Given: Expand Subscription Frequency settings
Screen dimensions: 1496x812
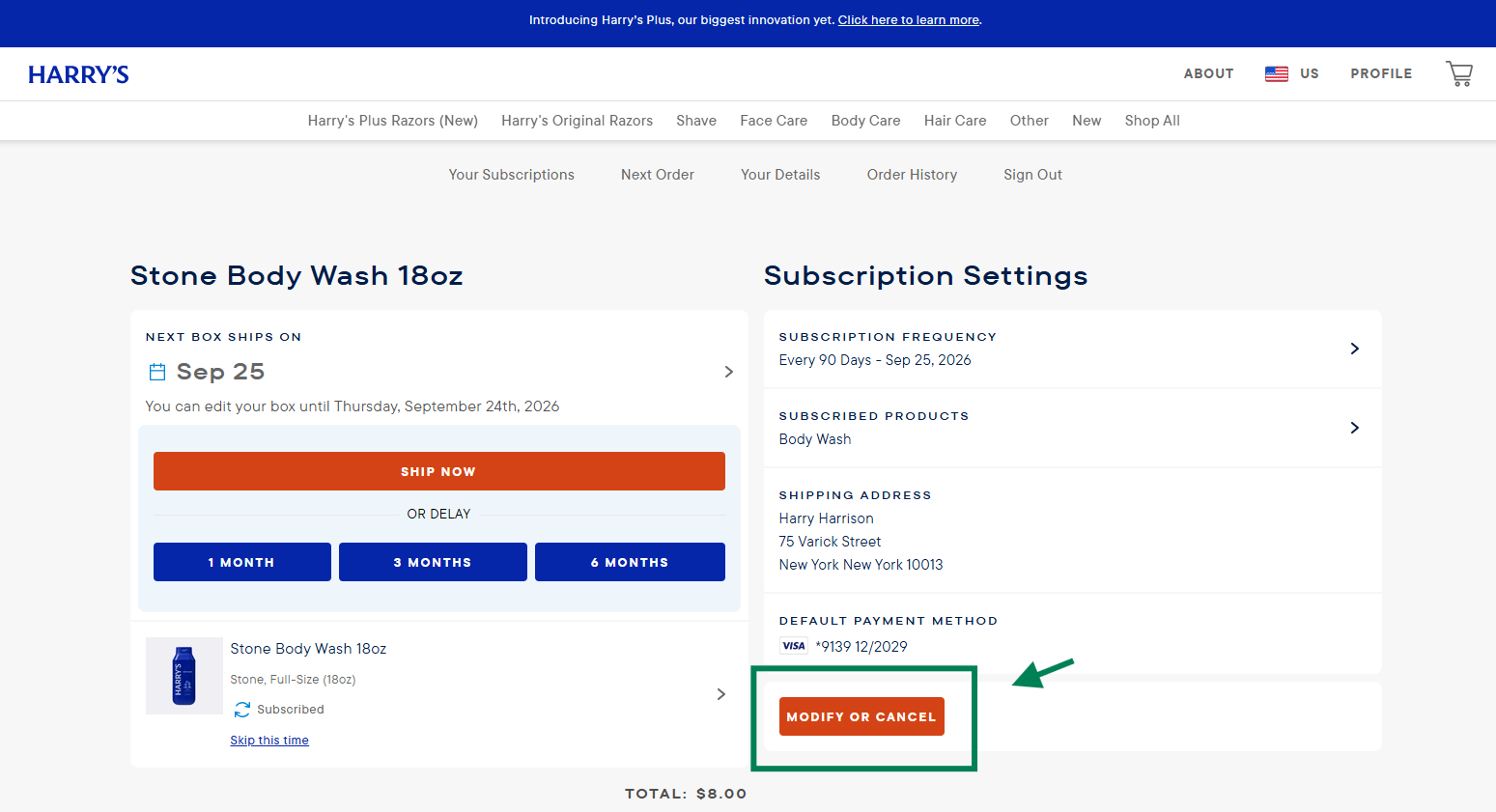Looking at the screenshot, I should (x=1354, y=349).
